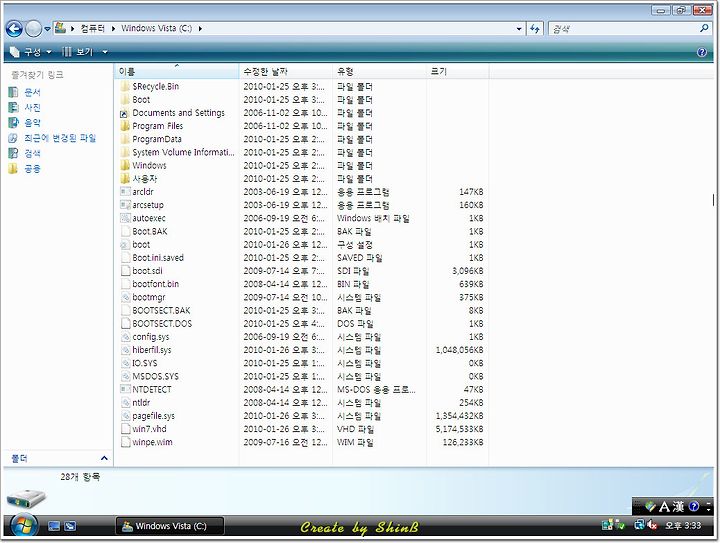
Task: Select BOOTSECT.BAK file name
Action: (161, 311)
